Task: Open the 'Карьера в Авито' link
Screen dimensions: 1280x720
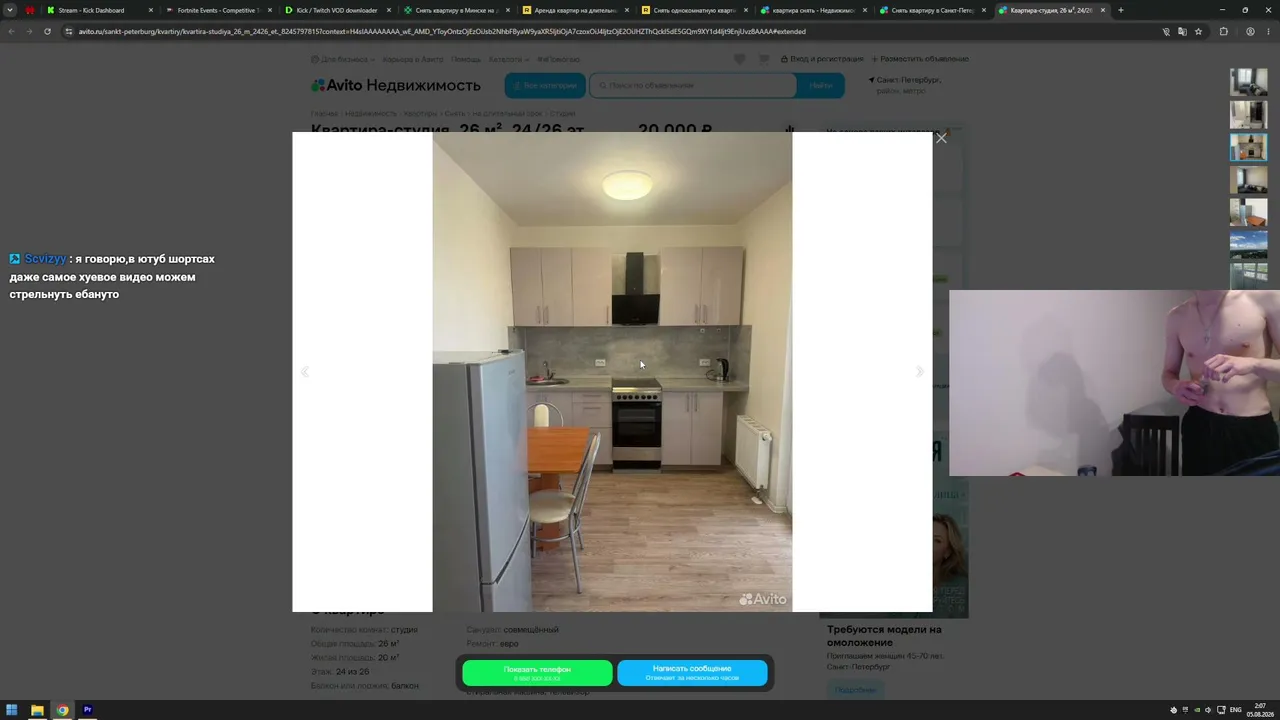Action: tap(413, 59)
